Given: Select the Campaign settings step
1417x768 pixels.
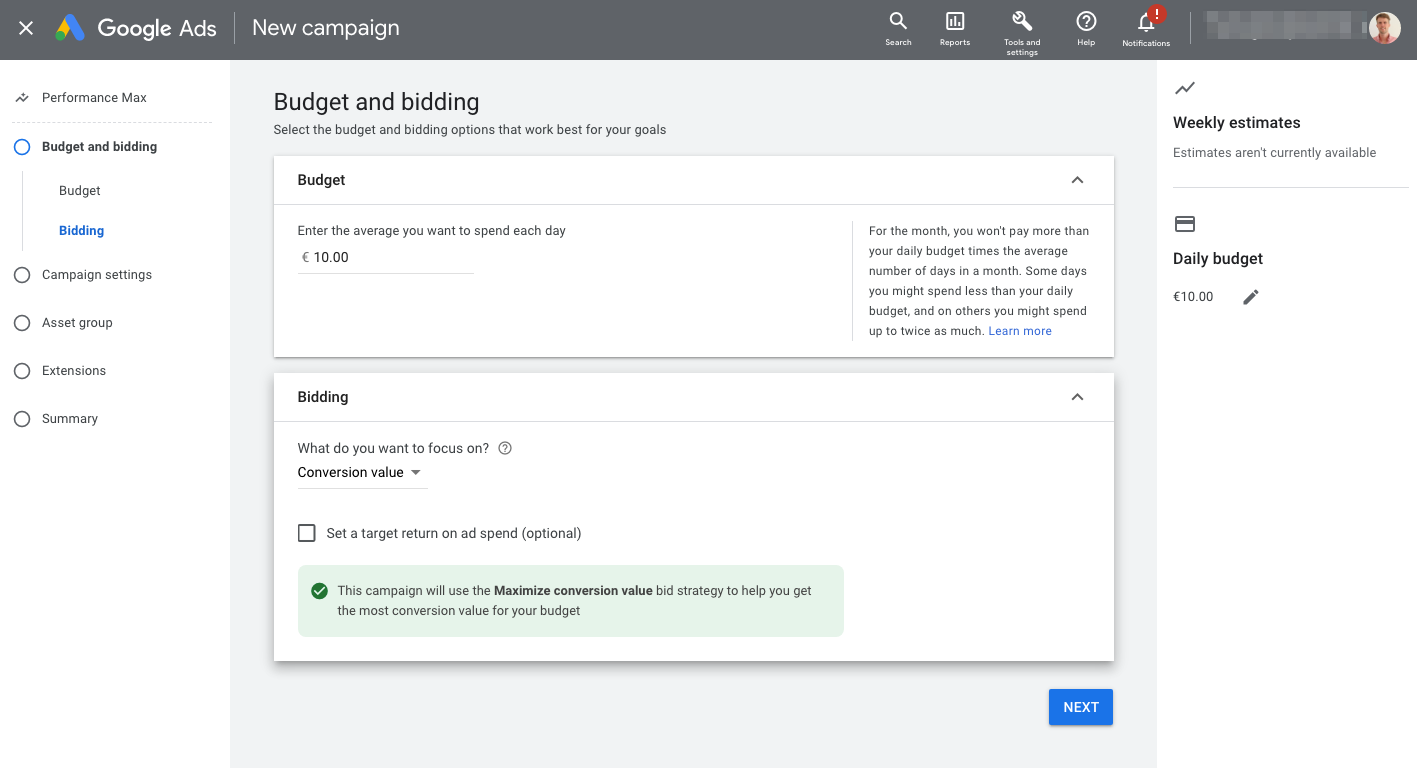Looking at the screenshot, I should pyautogui.click(x=96, y=275).
